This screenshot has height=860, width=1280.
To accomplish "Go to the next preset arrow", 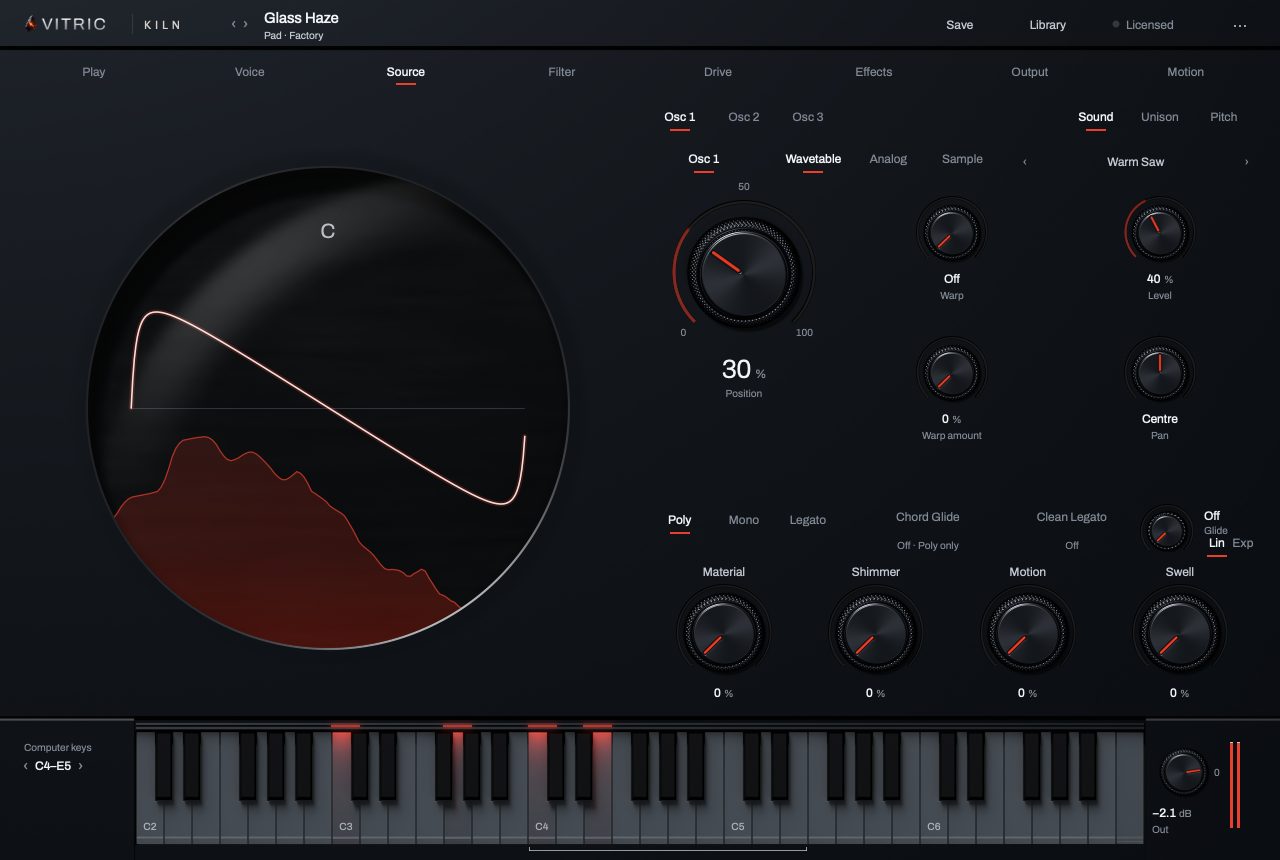I will pyautogui.click(x=246, y=24).
